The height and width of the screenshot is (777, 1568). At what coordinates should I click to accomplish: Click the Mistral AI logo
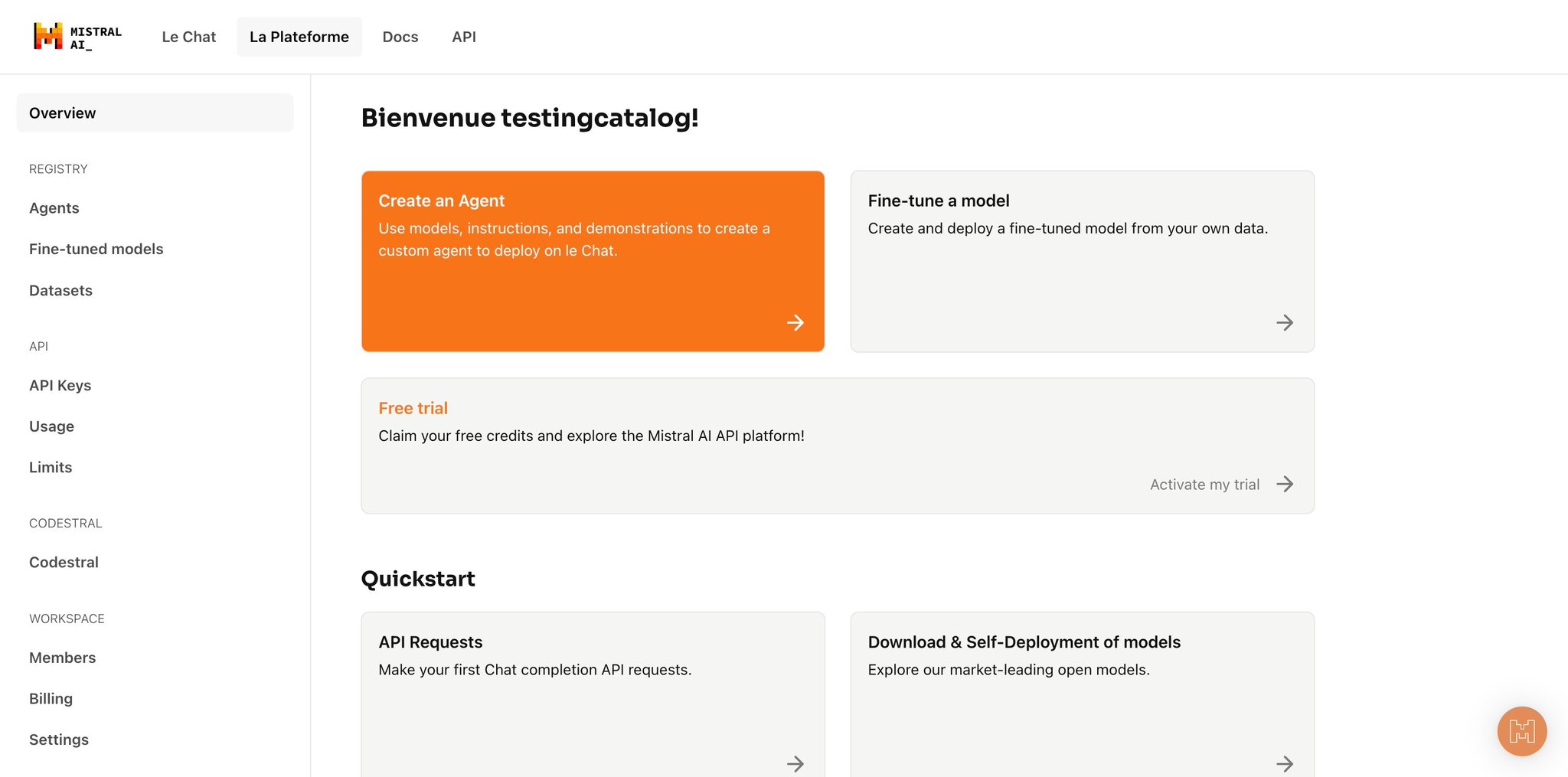coord(77,37)
